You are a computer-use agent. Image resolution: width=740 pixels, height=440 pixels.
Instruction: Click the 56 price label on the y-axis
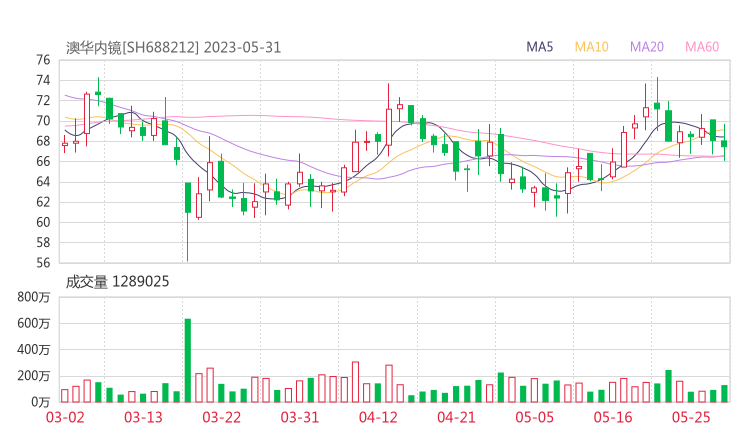pos(43,263)
